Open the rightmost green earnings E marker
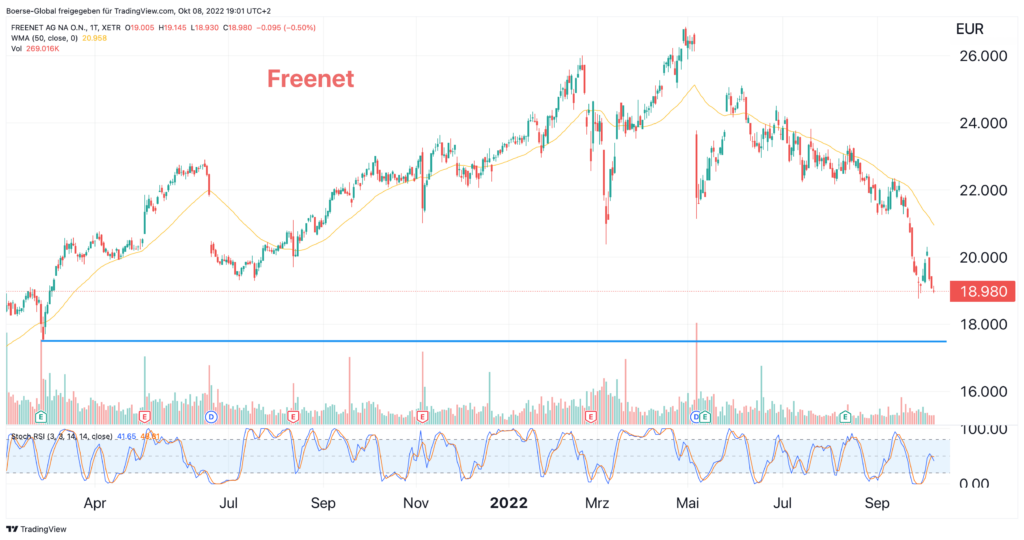The image size is (1024, 540). (845, 417)
